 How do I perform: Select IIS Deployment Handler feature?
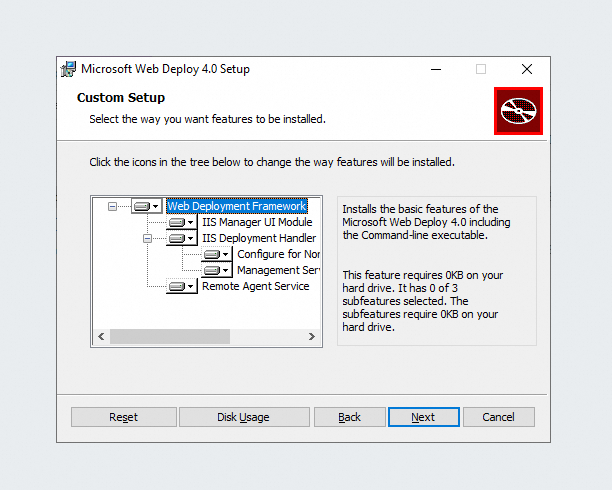click(x=259, y=238)
